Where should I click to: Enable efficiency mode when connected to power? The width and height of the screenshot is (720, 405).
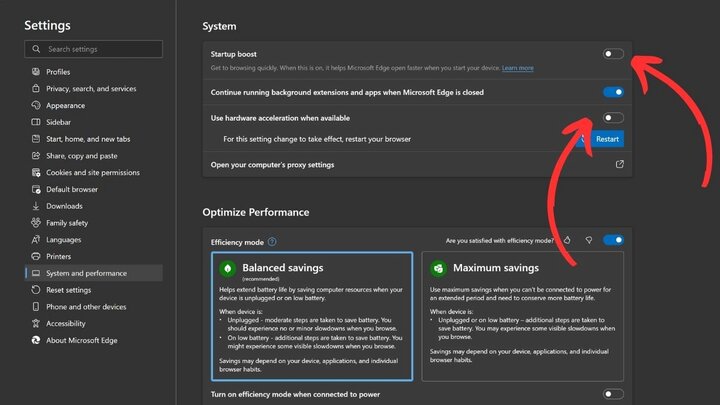613,394
